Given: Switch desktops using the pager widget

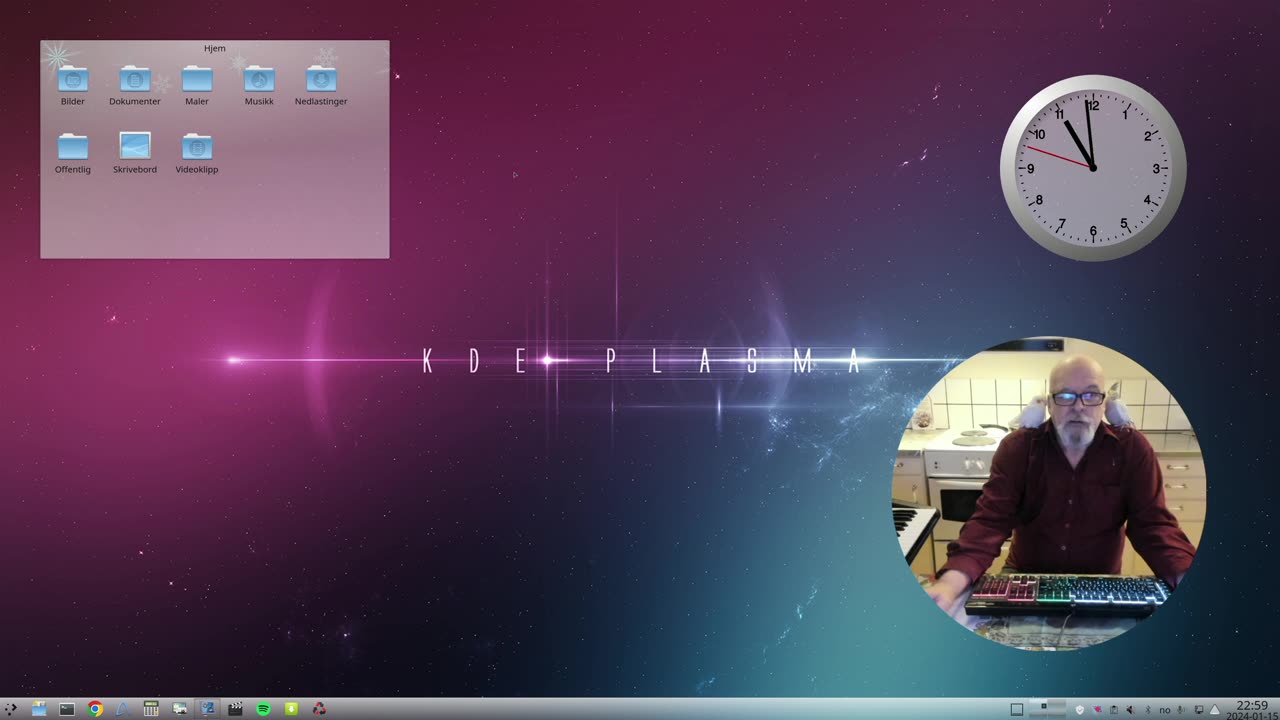Looking at the screenshot, I should point(1047,709).
